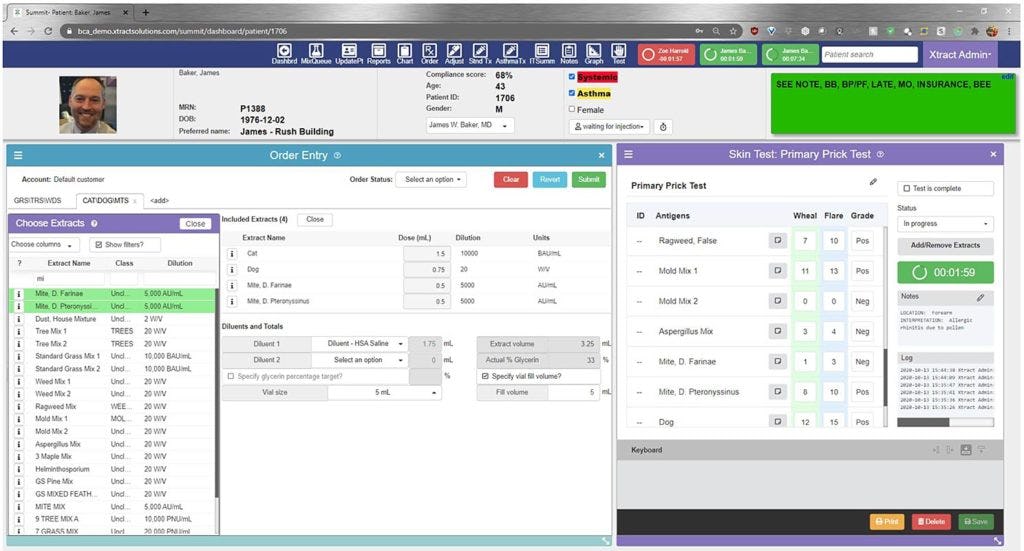This screenshot has width=1024, height=551.
Task: Open the MixQueue flask icon
Action: pos(316,54)
